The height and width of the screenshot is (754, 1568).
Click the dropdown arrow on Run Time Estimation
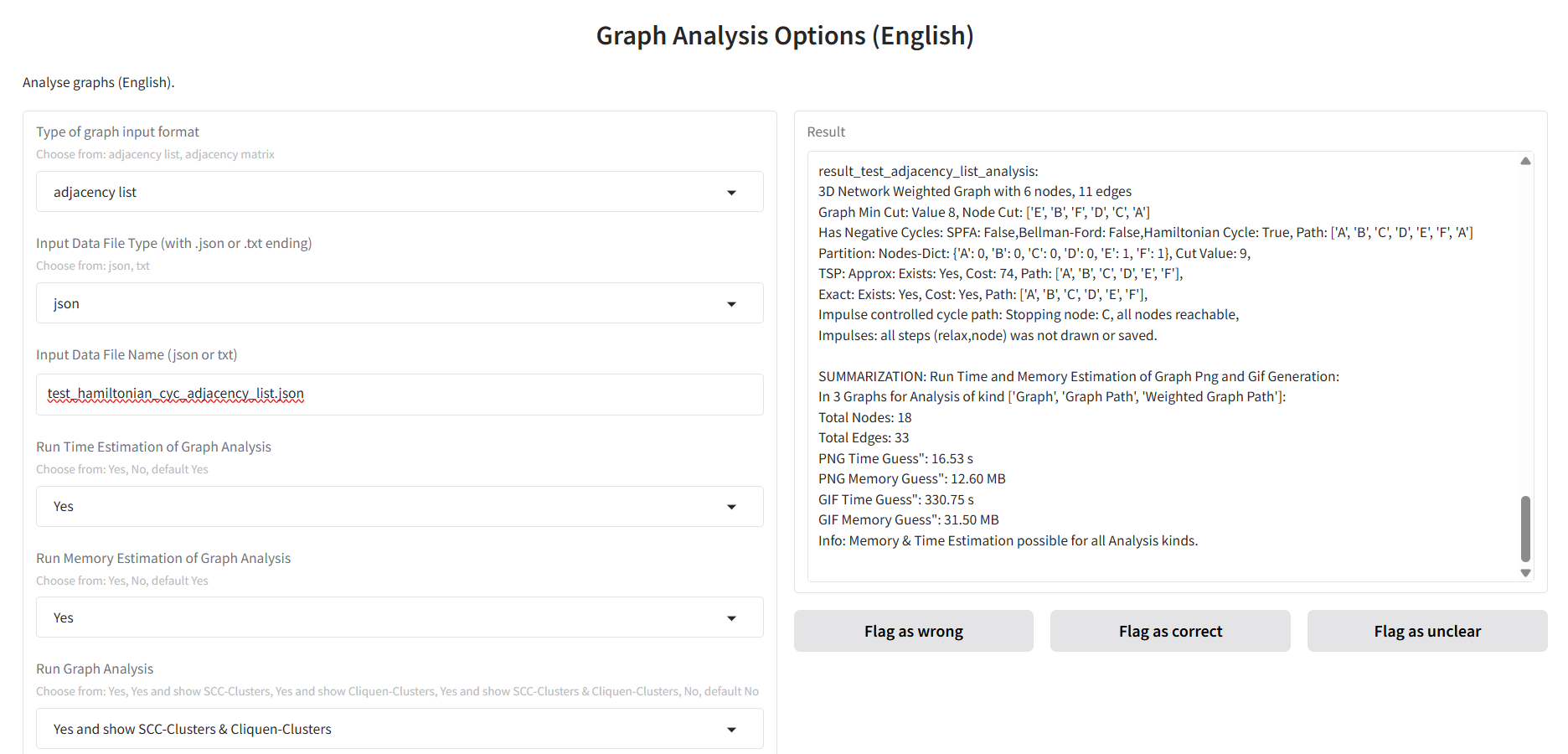click(x=732, y=506)
